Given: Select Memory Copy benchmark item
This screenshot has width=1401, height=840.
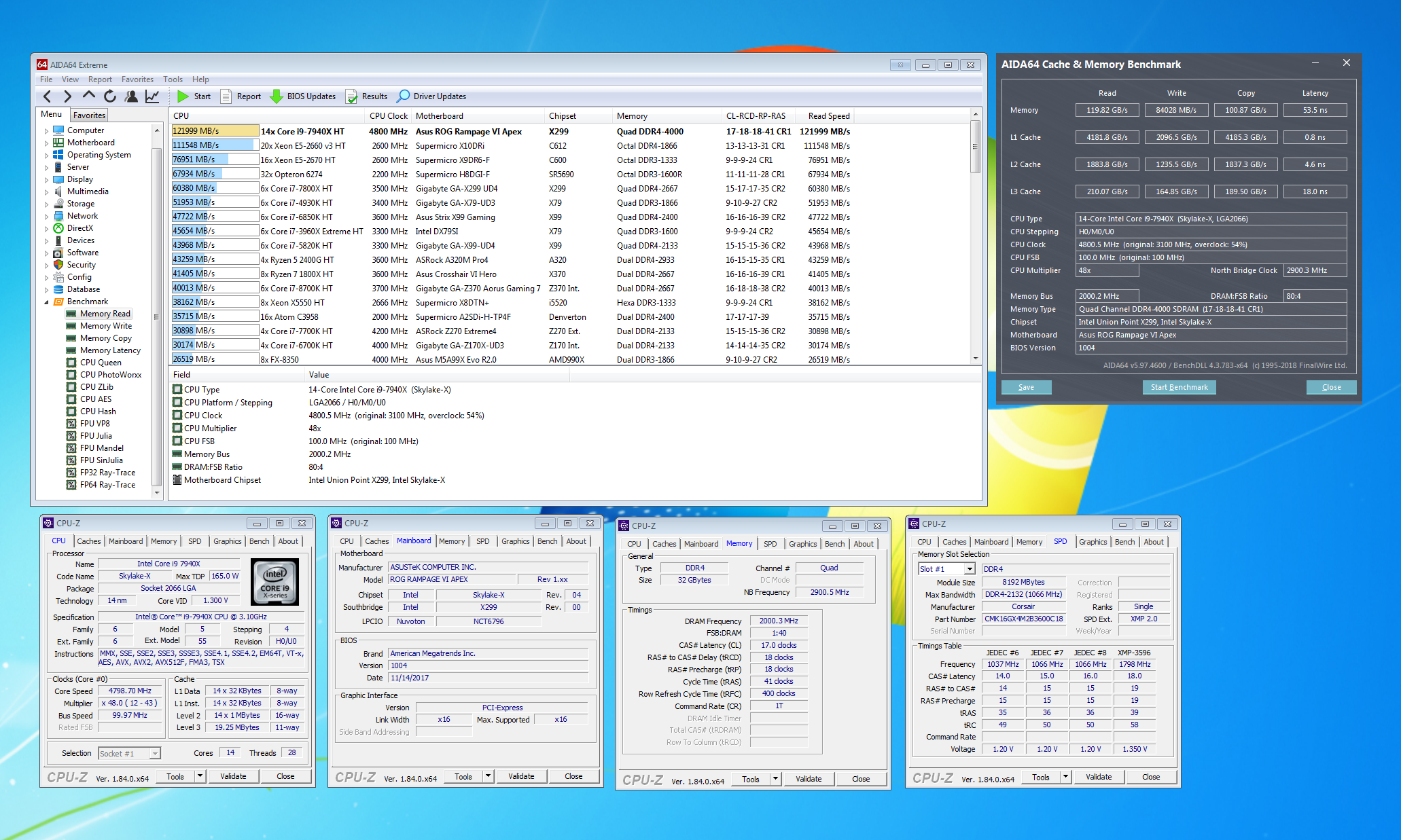Looking at the screenshot, I should pos(105,338).
